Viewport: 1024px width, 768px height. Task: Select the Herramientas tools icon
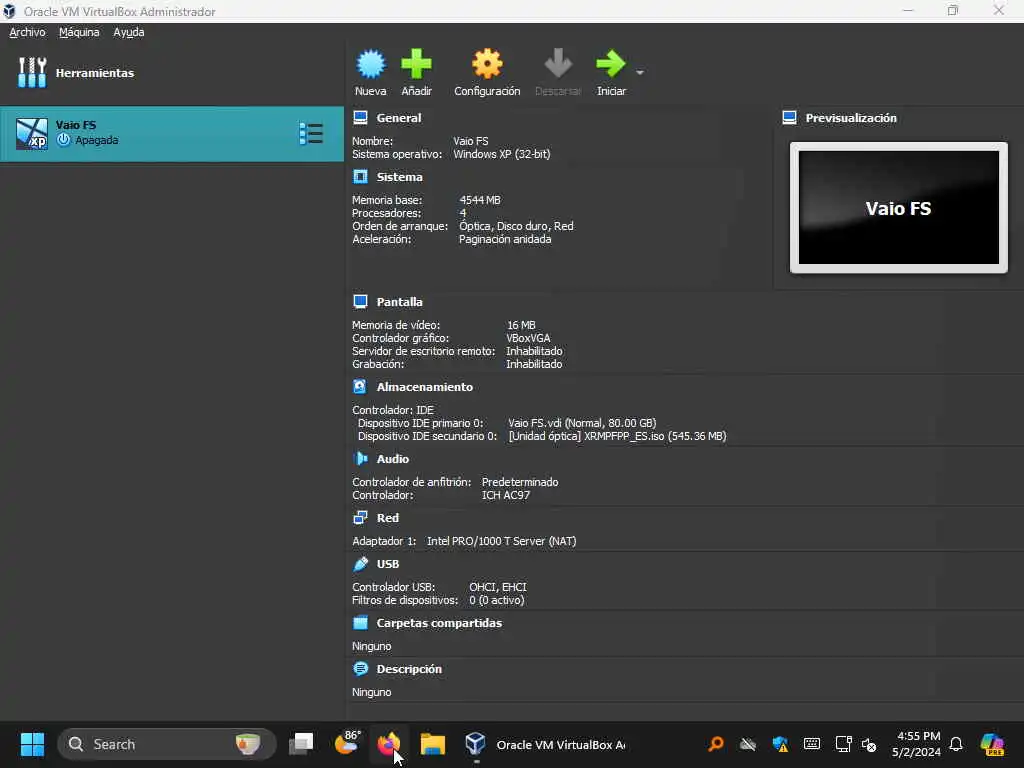point(32,72)
